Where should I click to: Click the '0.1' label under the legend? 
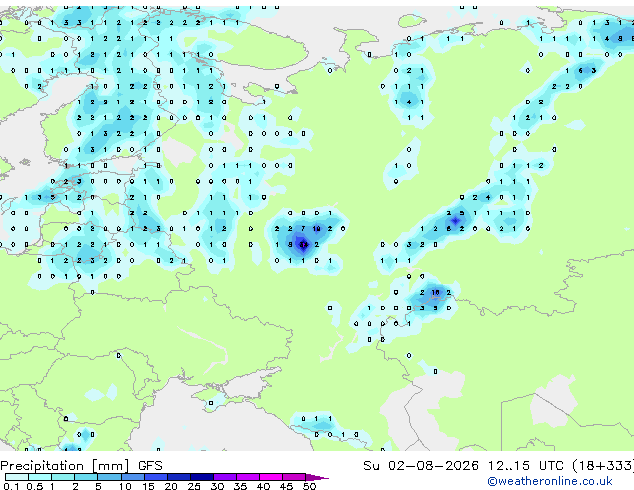[11, 486]
